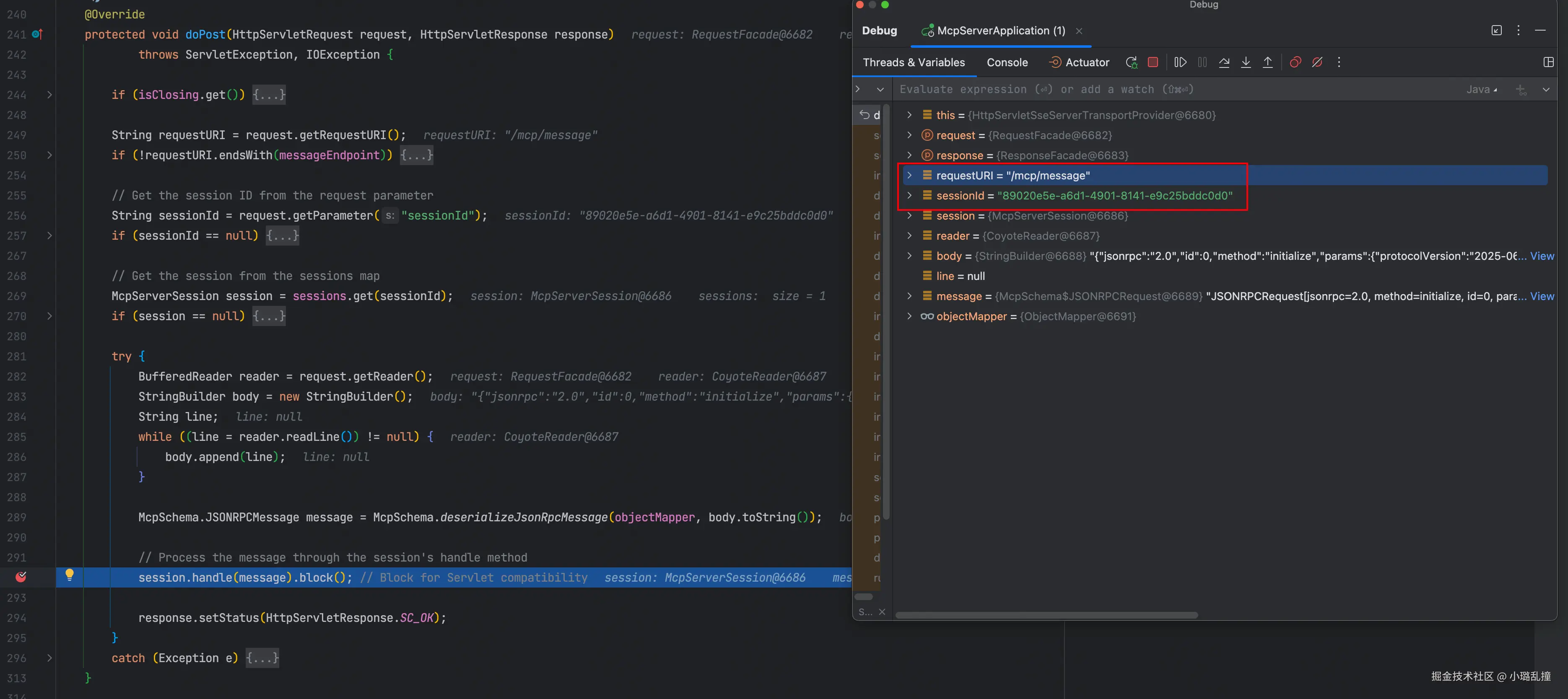
Task: Click layout settings icon in debug toolbar
Action: tap(1548, 62)
